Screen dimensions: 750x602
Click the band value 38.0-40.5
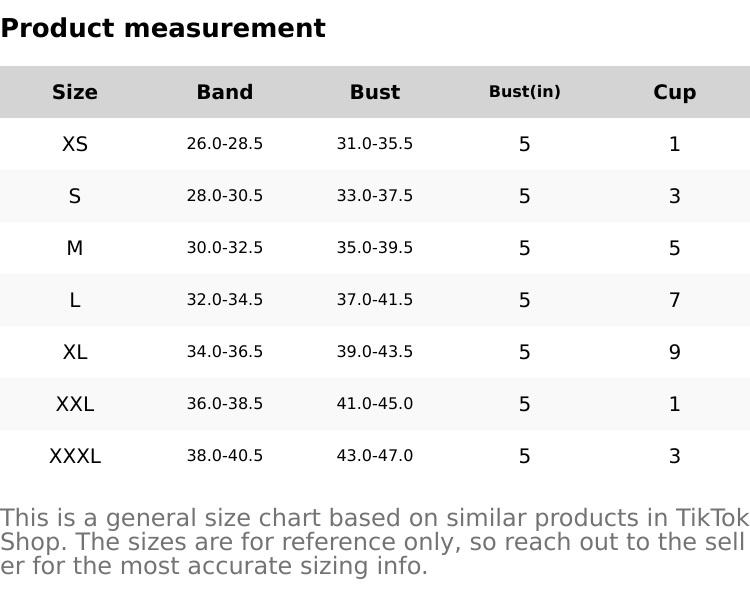225,456
